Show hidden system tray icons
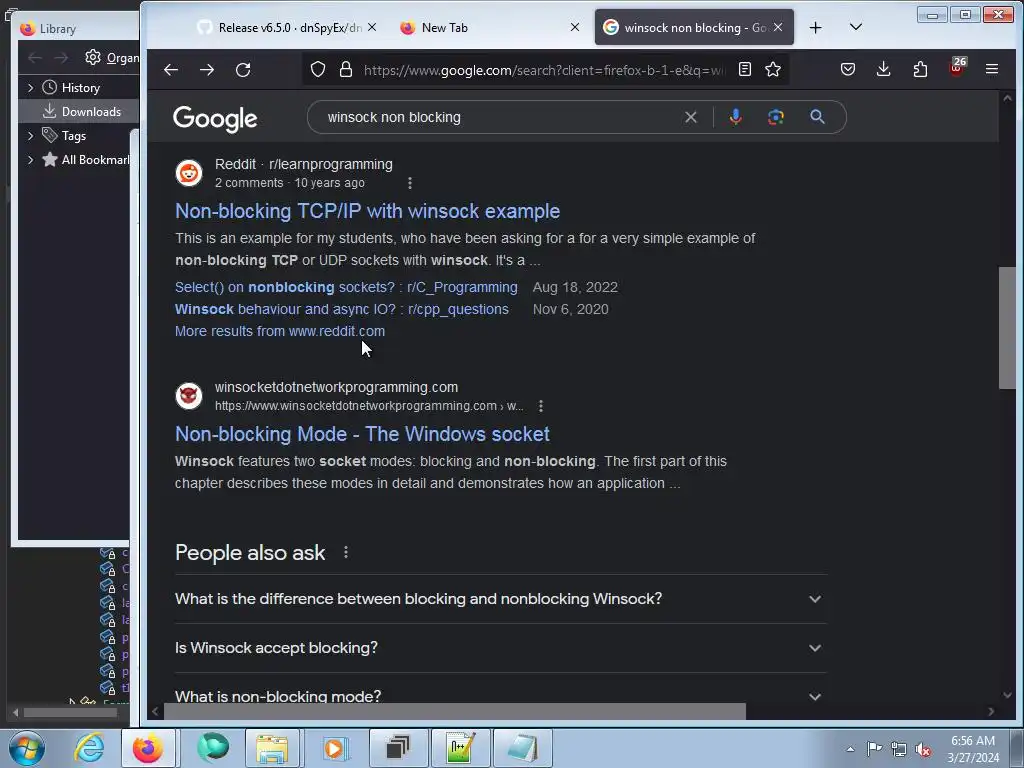The image size is (1024, 768). click(x=850, y=749)
